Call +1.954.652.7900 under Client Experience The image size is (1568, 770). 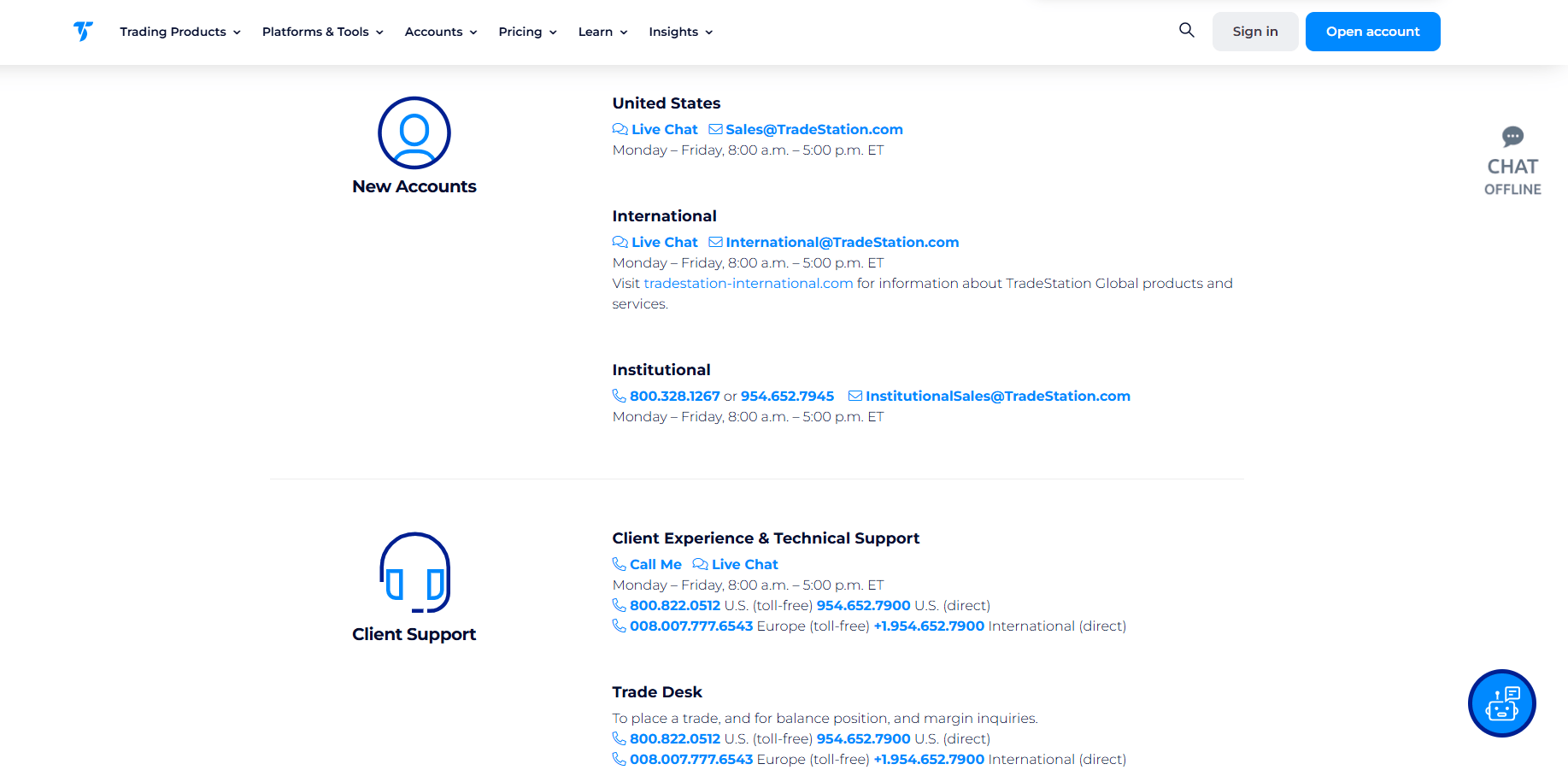point(929,626)
